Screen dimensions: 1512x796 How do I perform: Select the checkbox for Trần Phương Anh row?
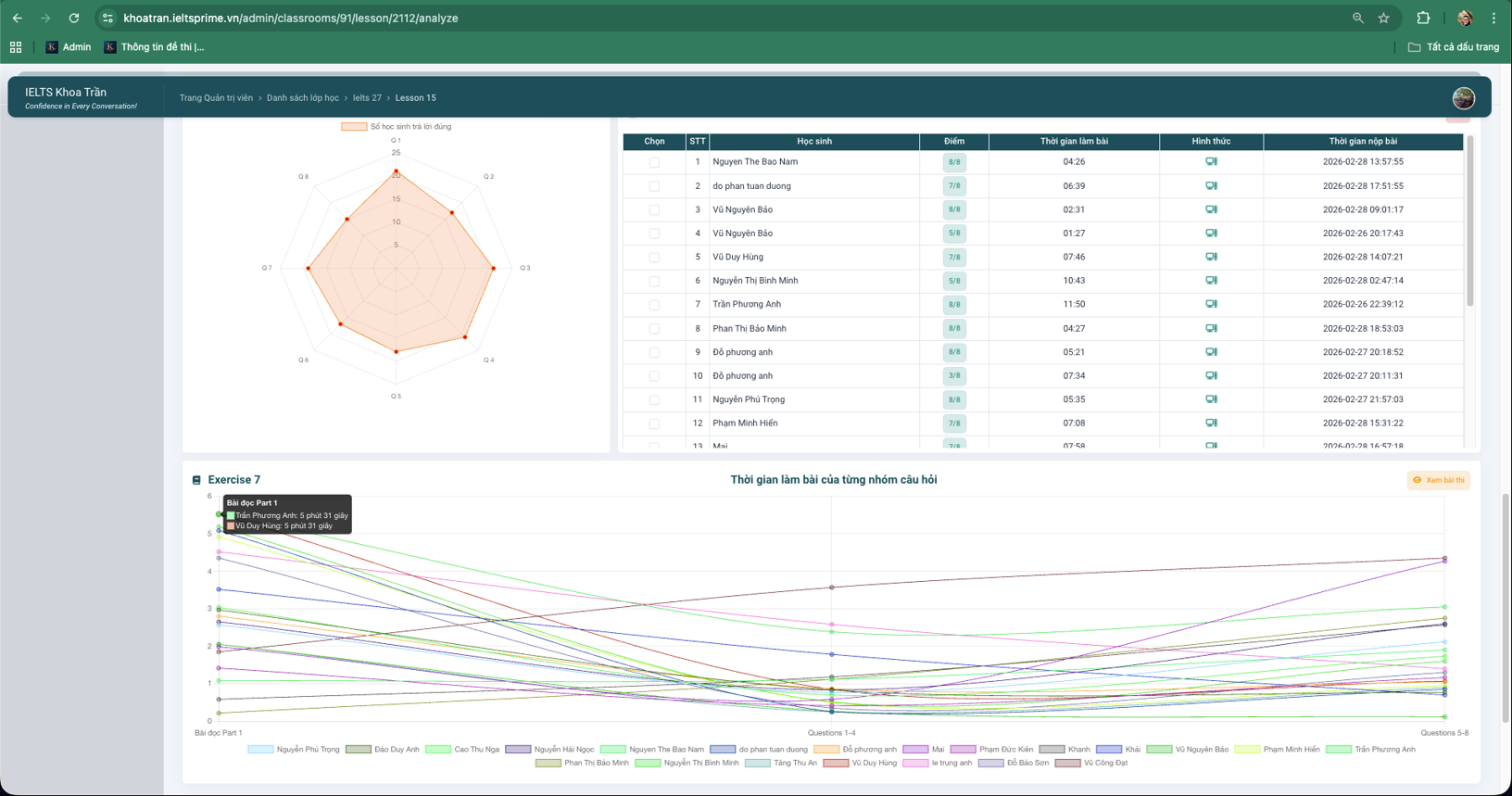654,305
